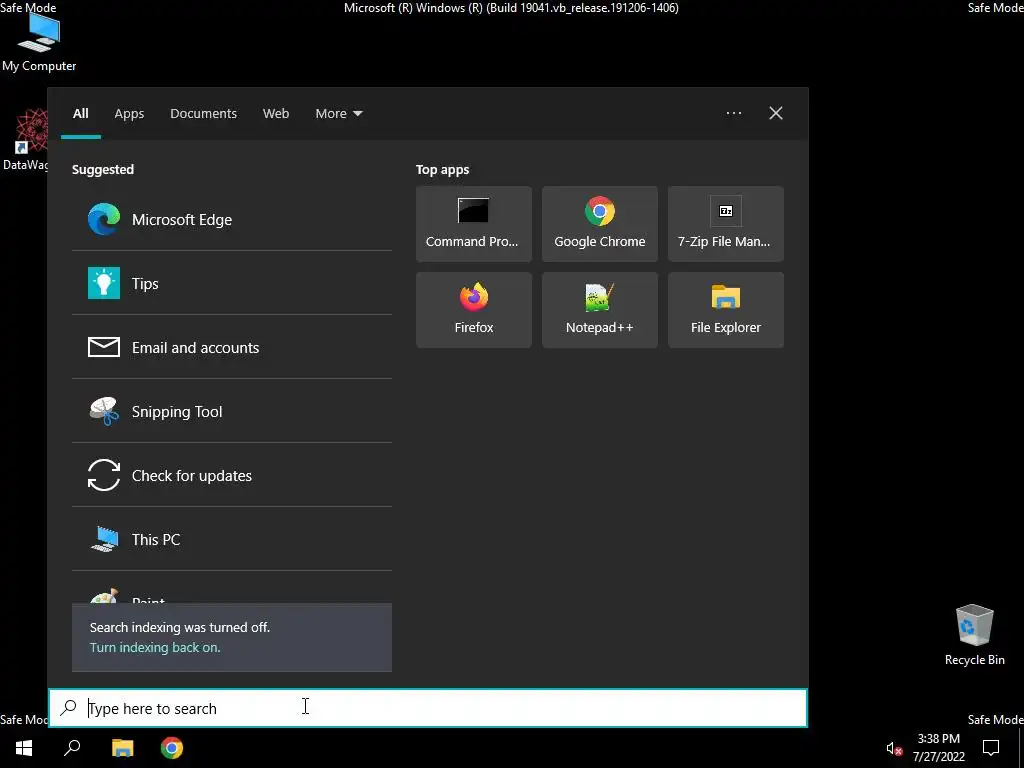Image resolution: width=1024 pixels, height=768 pixels.
Task: Expand the More filter dropdown
Action: tap(338, 114)
